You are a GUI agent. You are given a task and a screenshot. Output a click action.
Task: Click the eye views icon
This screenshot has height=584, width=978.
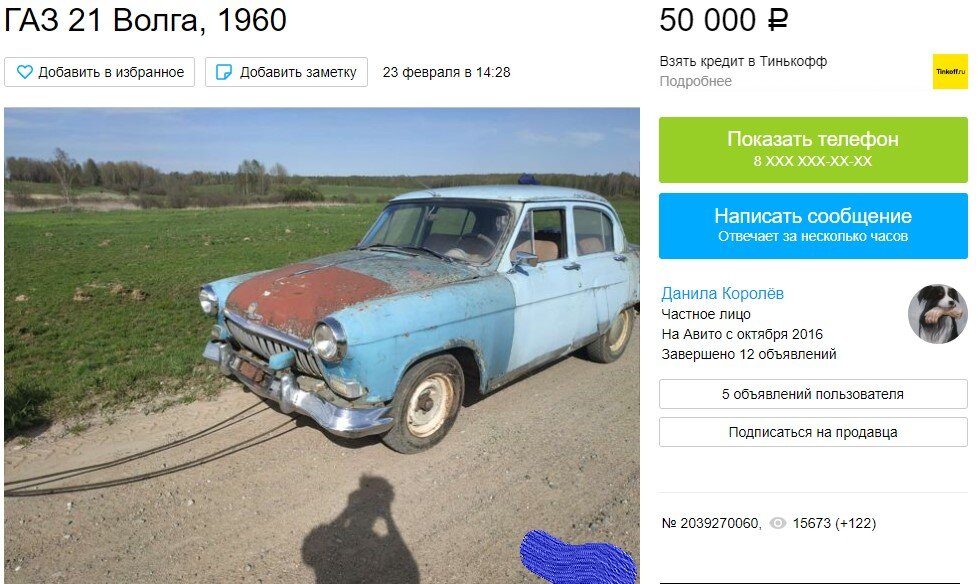[777, 523]
